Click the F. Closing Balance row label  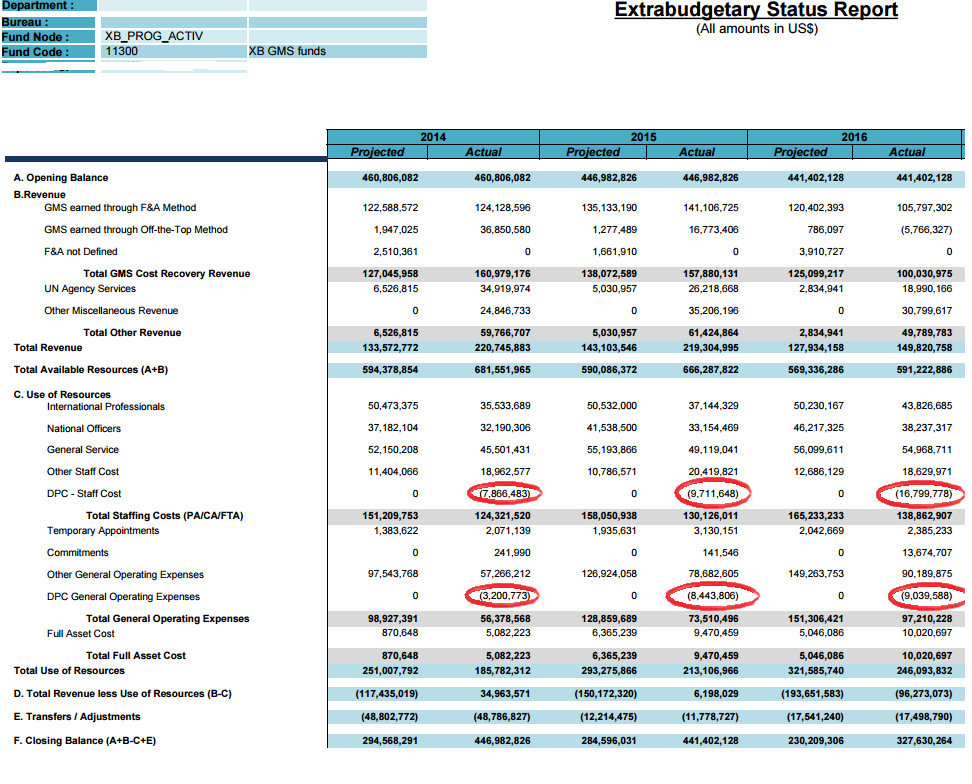[x=85, y=741]
